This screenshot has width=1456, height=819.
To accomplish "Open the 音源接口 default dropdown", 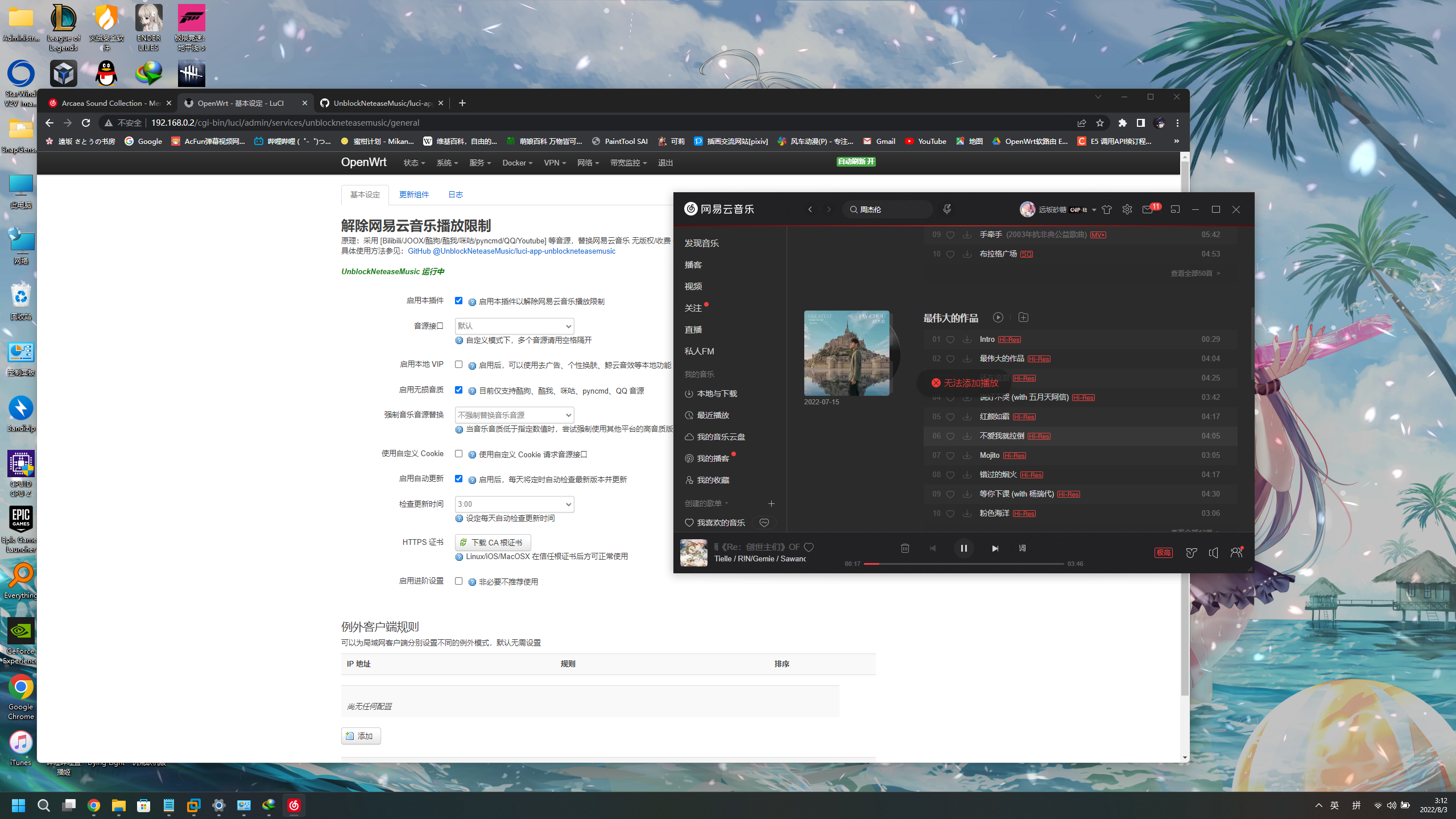I will [x=514, y=326].
